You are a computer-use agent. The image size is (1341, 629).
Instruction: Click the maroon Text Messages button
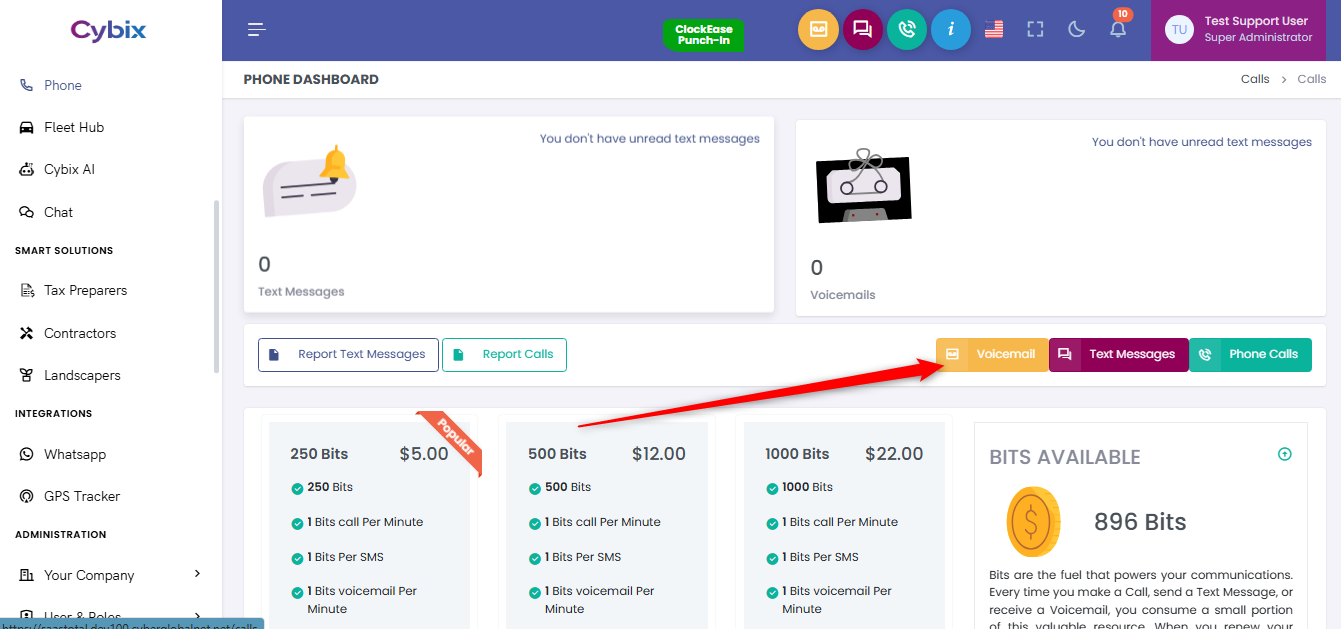point(1118,354)
